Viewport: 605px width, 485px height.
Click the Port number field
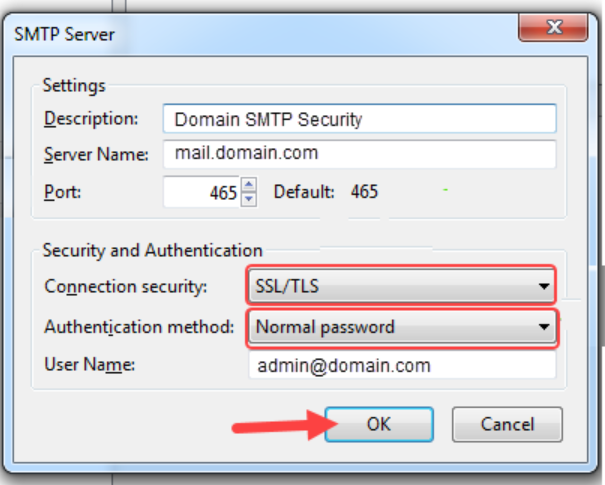(x=202, y=191)
